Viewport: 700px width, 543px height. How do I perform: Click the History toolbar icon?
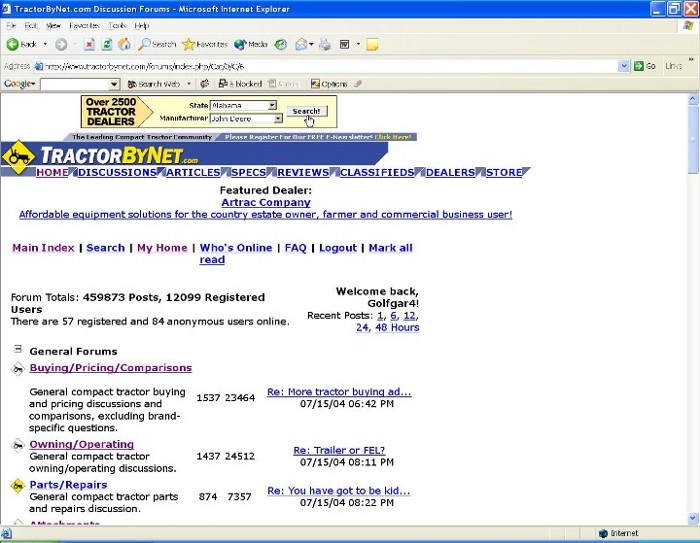280,44
